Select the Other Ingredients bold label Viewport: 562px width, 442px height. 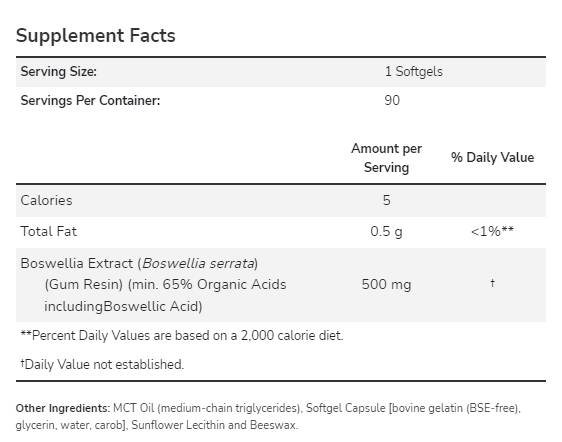click(63, 408)
